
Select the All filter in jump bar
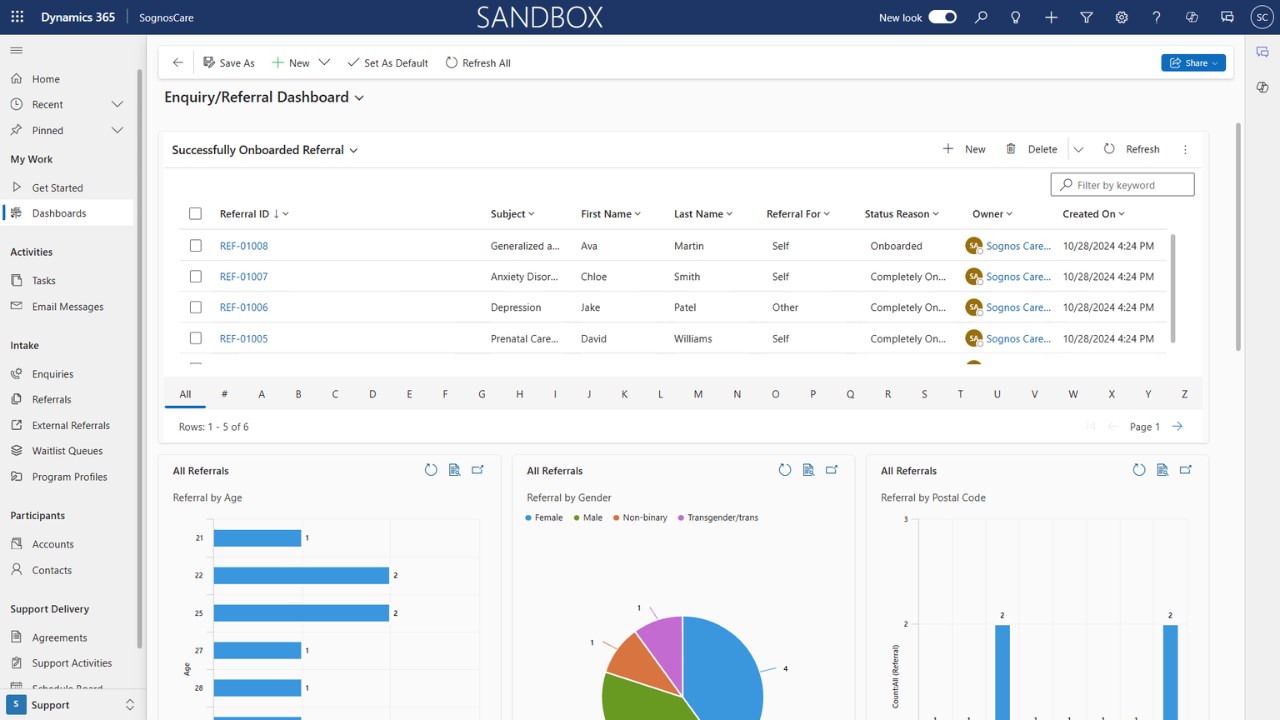click(185, 394)
